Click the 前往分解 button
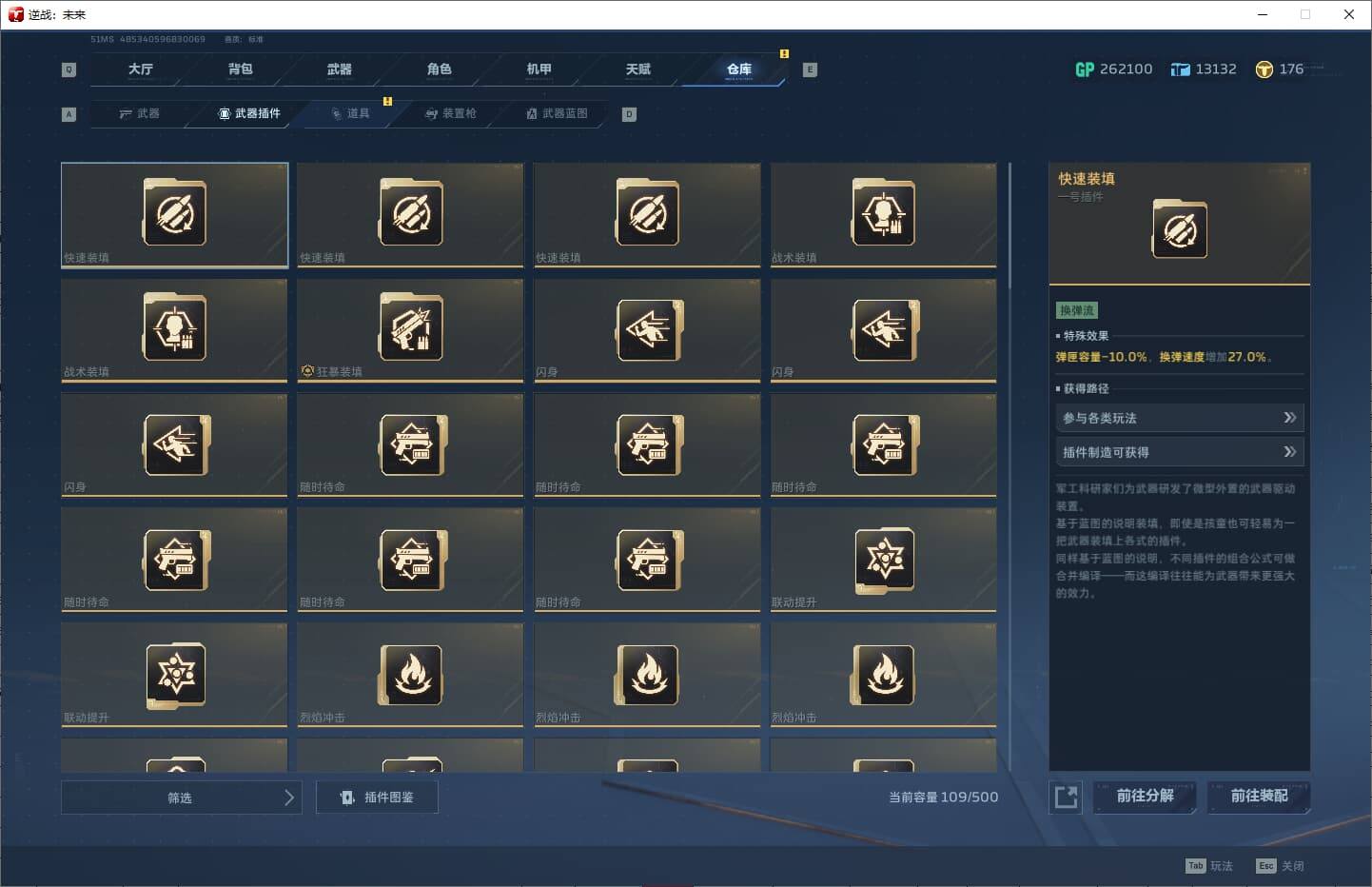Viewport: 1372px width, 887px height. [1145, 798]
